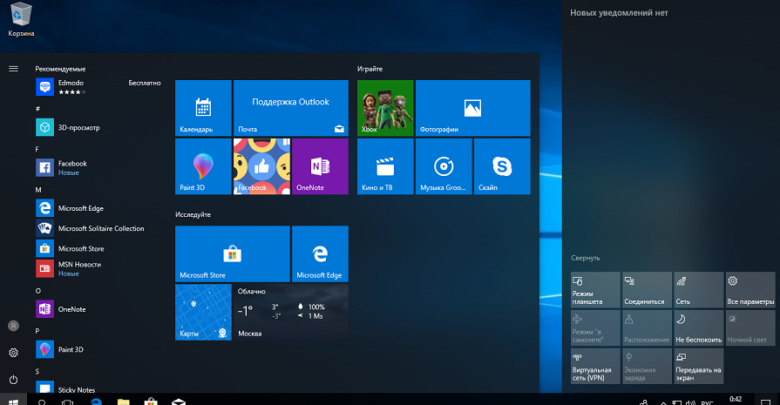780x405 pixels.
Task: Click the # letter header in app list
Action: coord(38,108)
